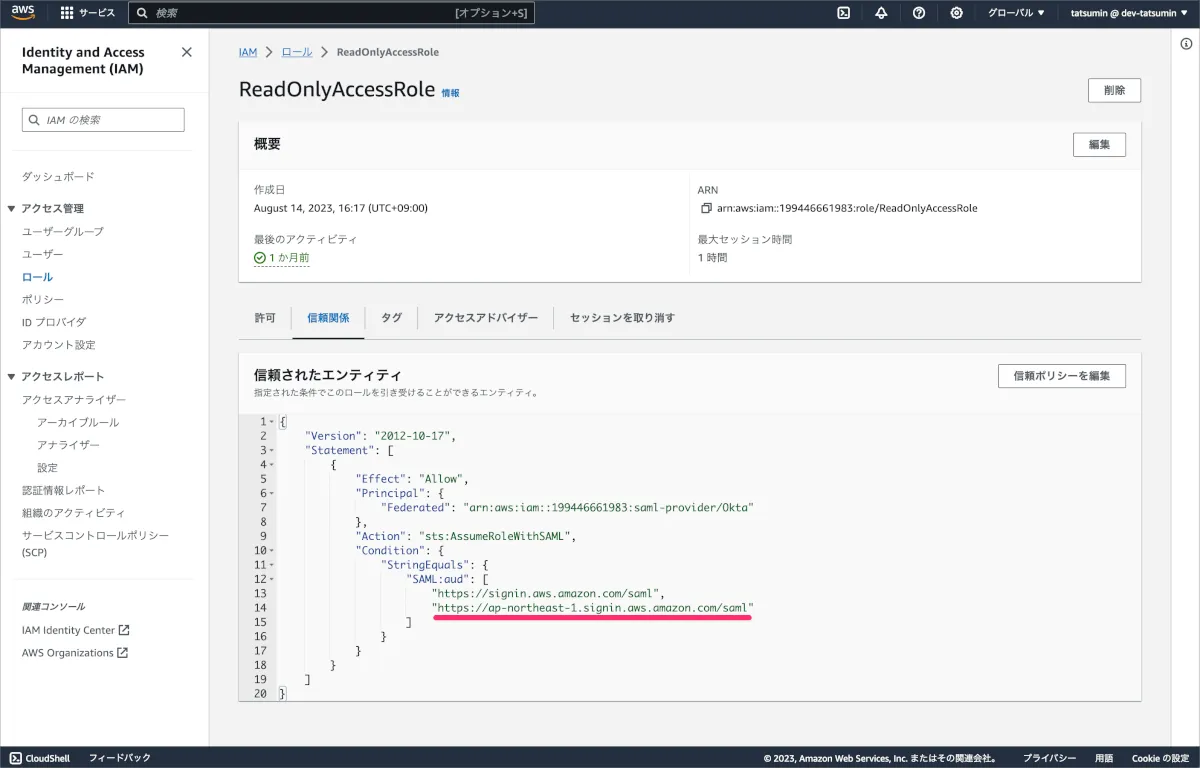Click the 信頼ポリシーを編集 button

[1061, 376]
